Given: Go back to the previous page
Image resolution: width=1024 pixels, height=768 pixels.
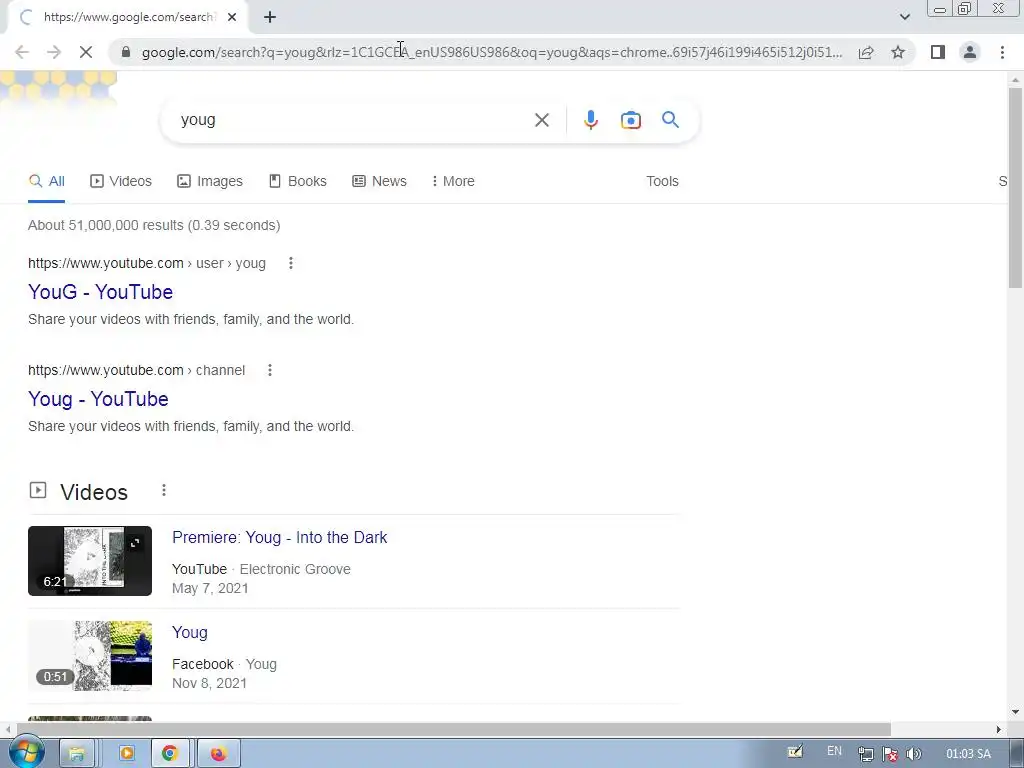Looking at the screenshot, I should [22, 52].
